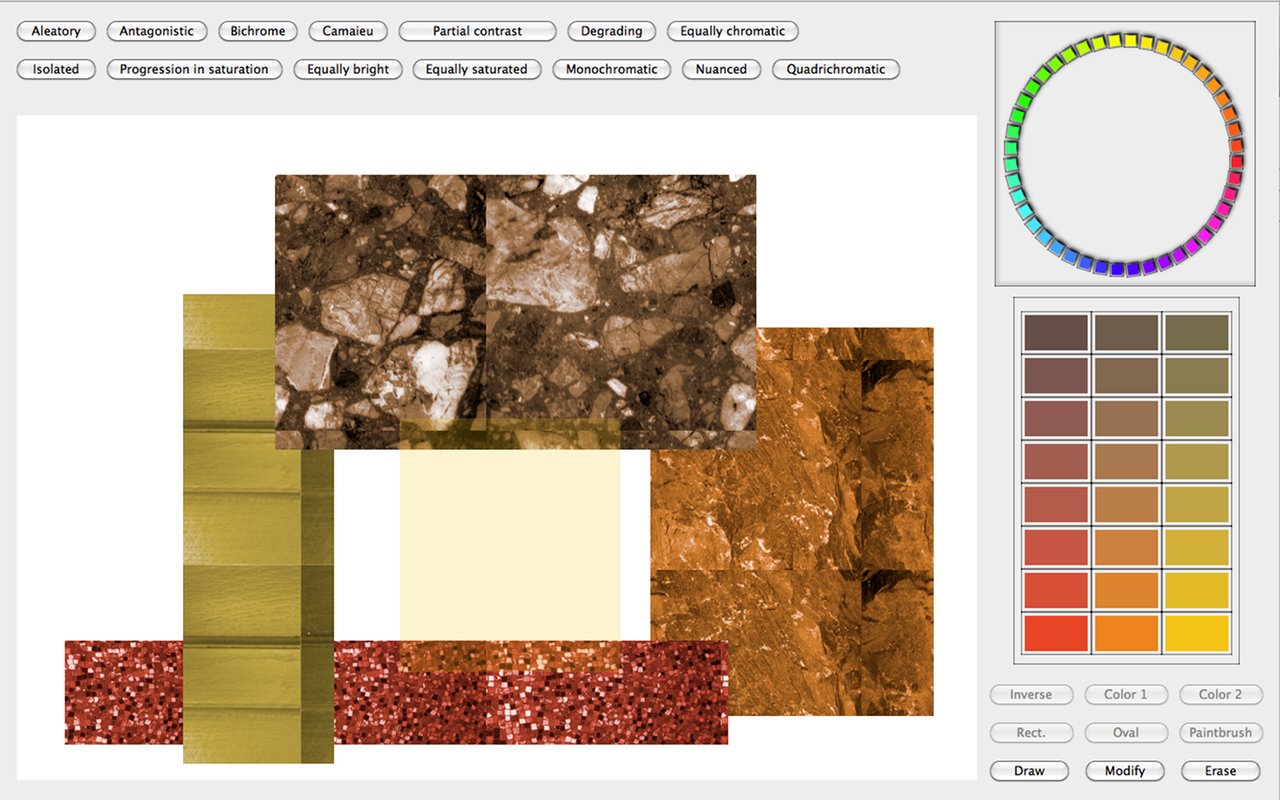Switch to Modify mode
The height and width of the screenshot is (800, 1280).
click(x=1125, y=771)
